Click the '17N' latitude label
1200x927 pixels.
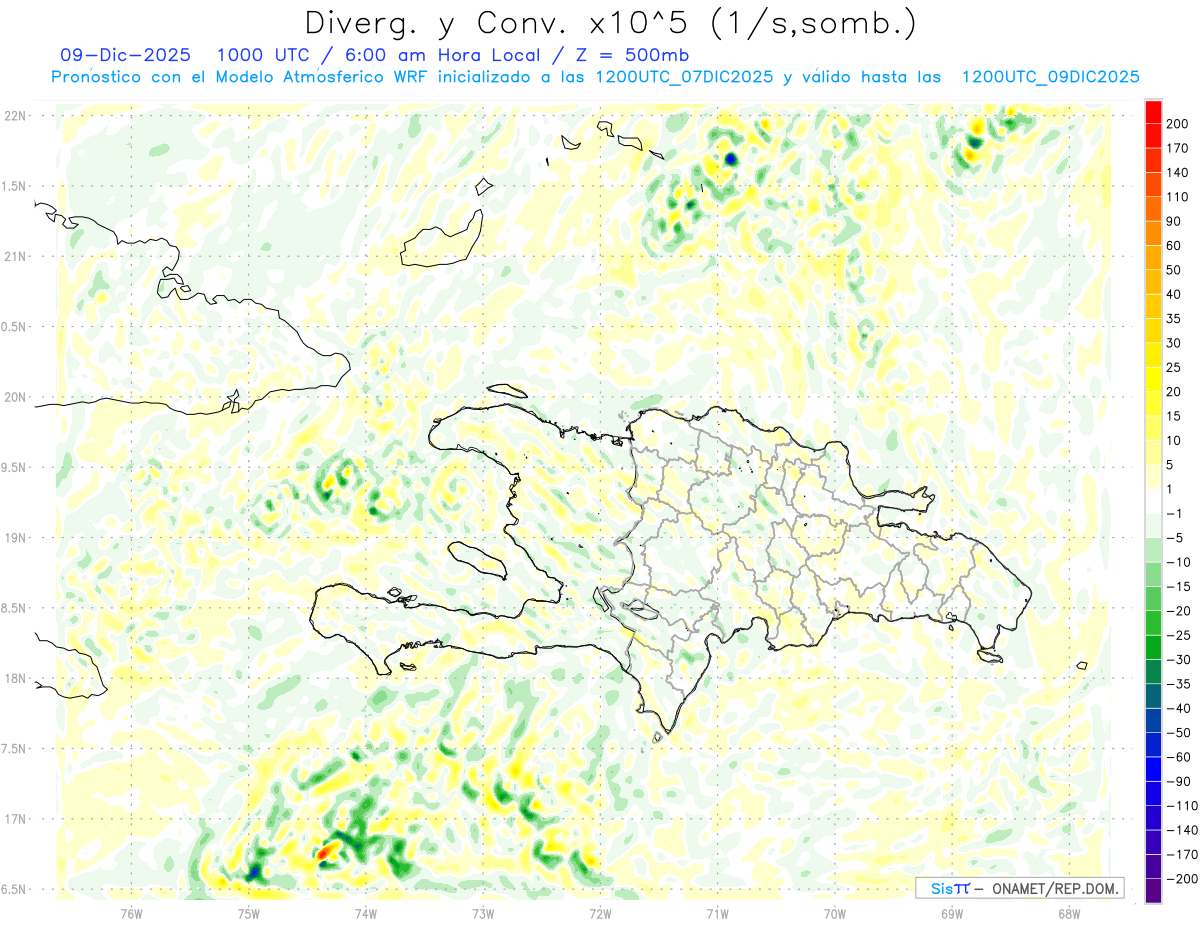14,819
